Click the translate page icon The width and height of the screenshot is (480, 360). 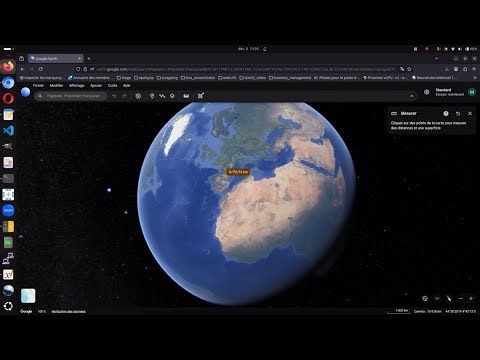[402, 69]
